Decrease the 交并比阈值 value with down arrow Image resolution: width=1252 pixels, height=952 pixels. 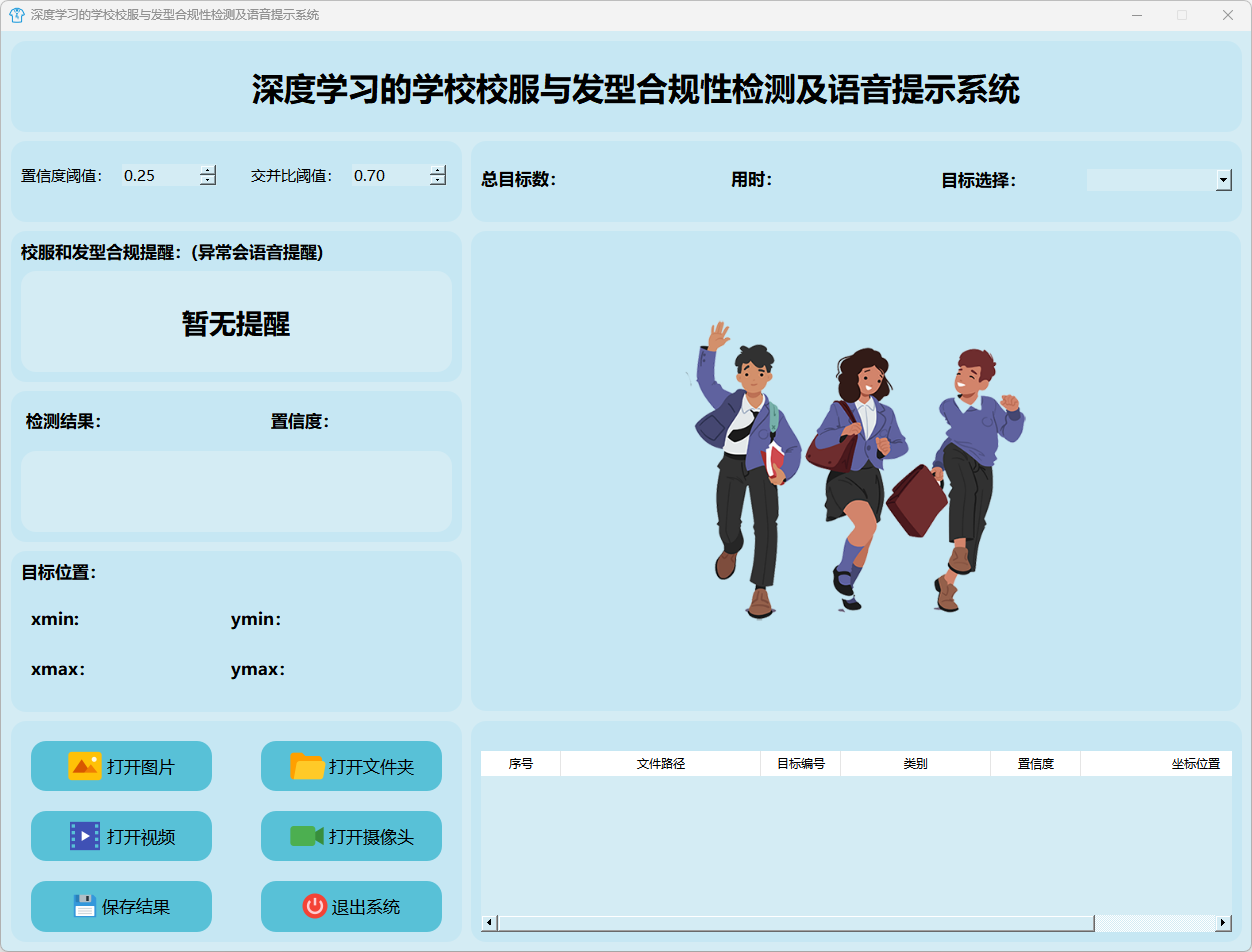pyautogui.click(x=438, y=180)
